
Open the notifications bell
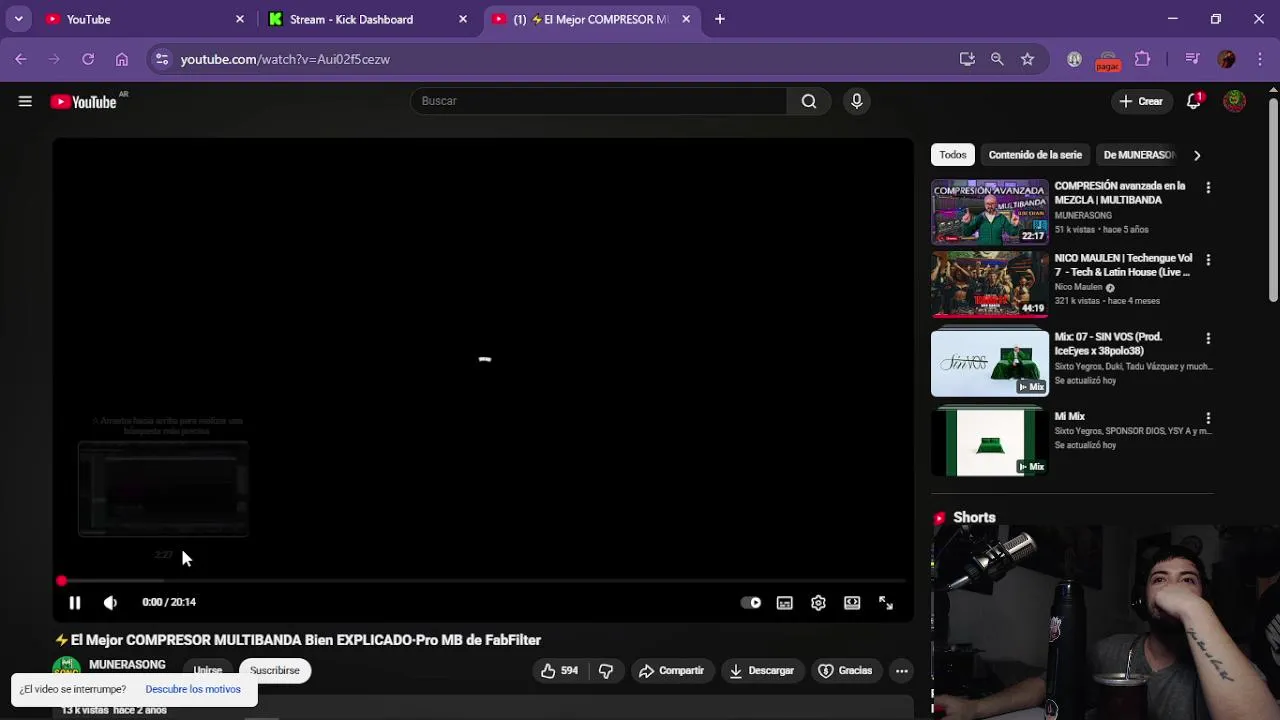click(x=1194, y=101)
